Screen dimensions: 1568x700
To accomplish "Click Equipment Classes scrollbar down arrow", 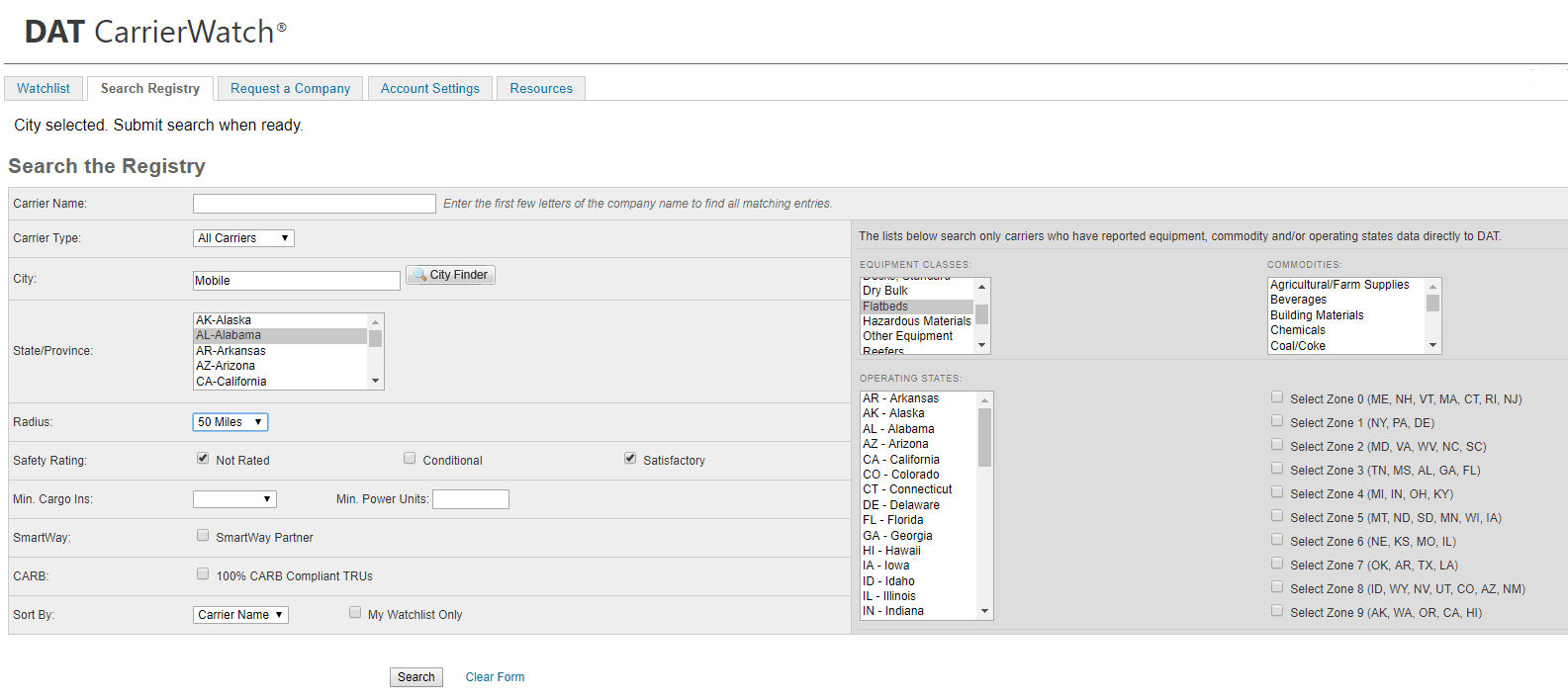I will [x=982, y=345].
